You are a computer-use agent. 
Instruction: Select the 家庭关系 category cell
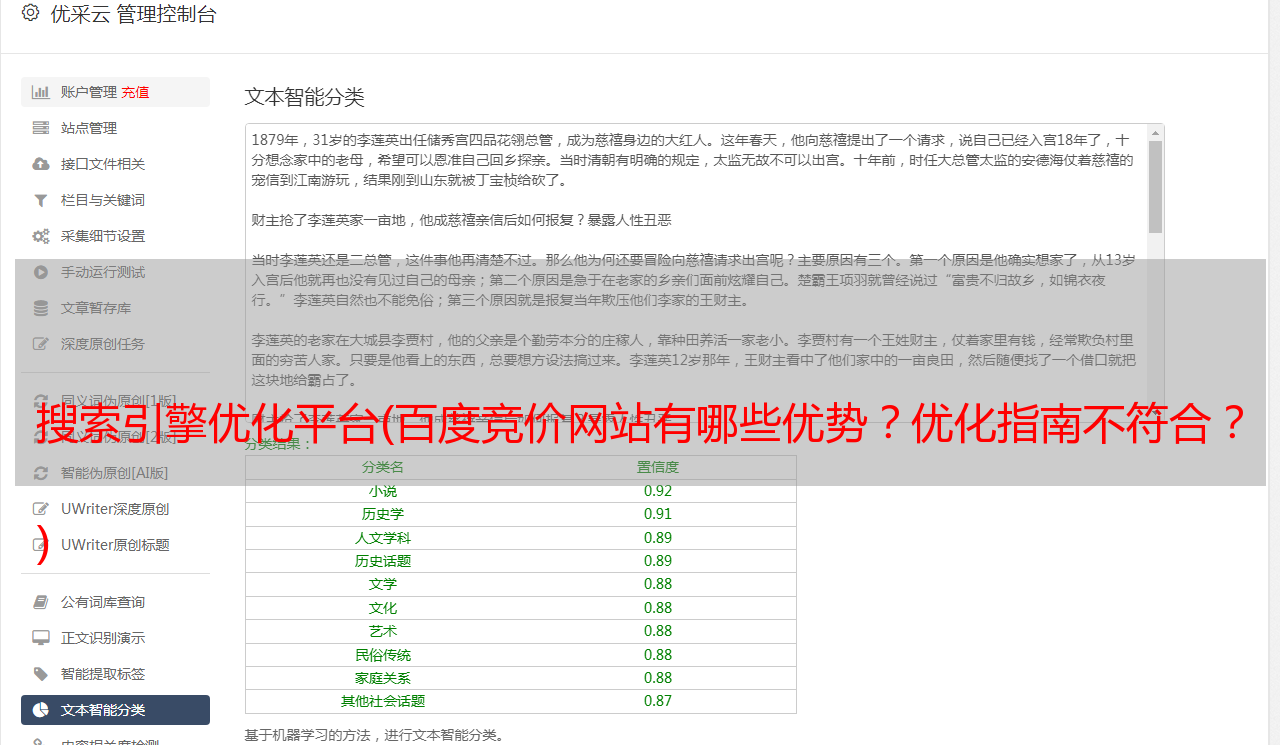click(383, 678)
